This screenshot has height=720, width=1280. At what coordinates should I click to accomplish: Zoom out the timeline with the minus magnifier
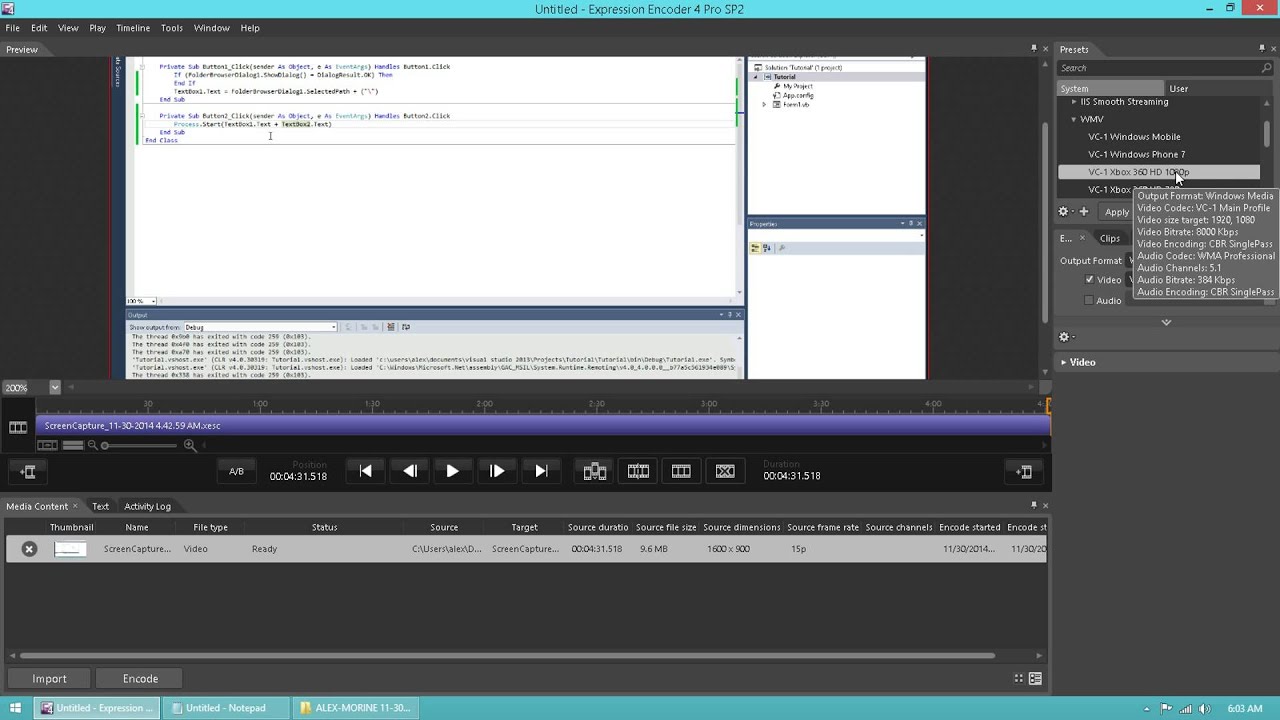(x=92, y=445)
